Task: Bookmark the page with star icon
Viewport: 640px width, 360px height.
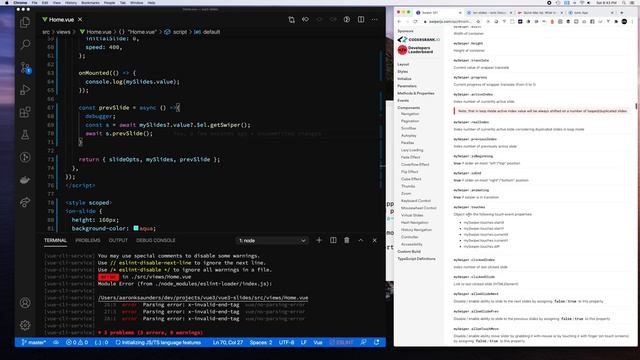Action: point(478,22)
